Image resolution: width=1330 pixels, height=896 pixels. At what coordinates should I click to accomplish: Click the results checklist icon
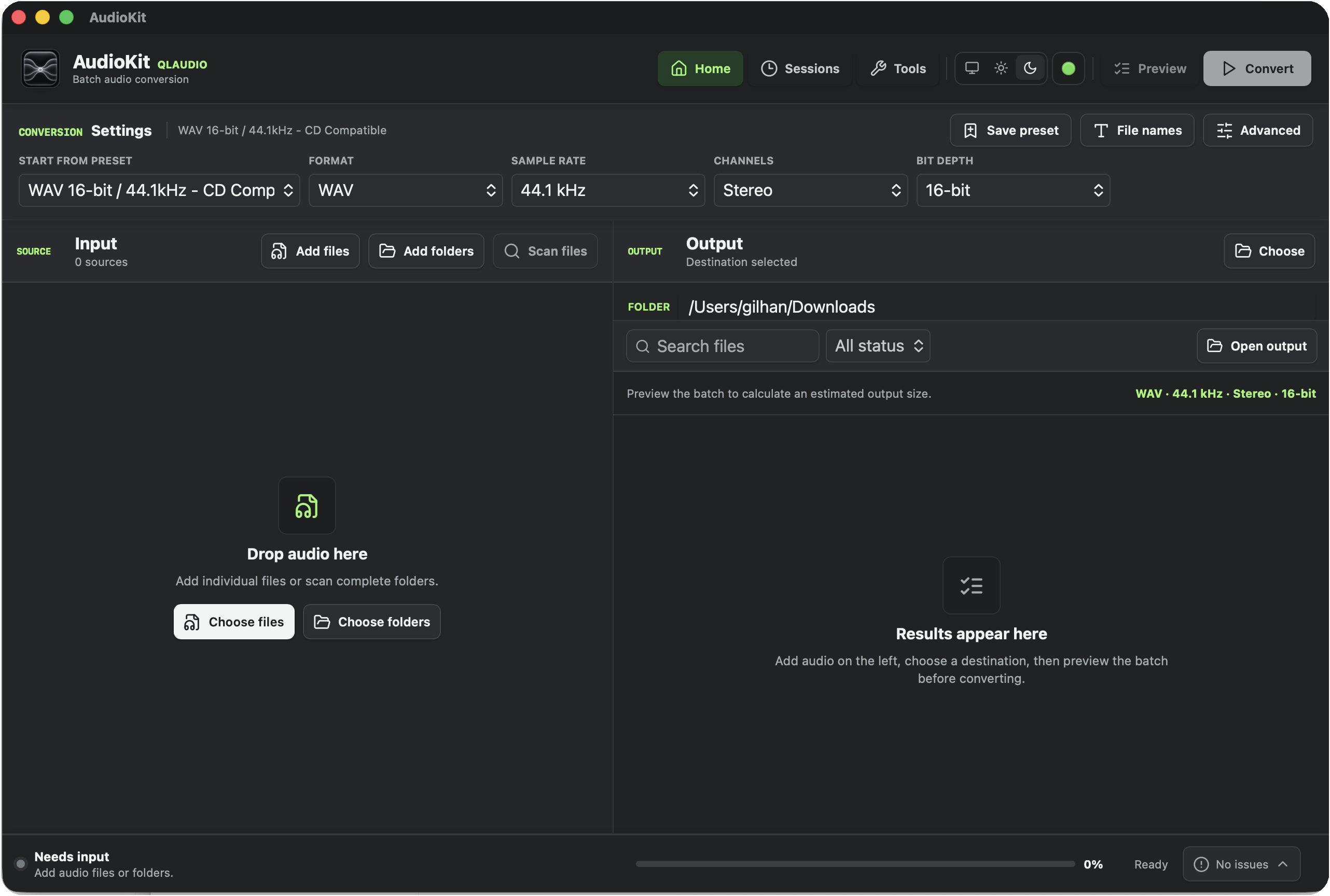click(971, 586)
